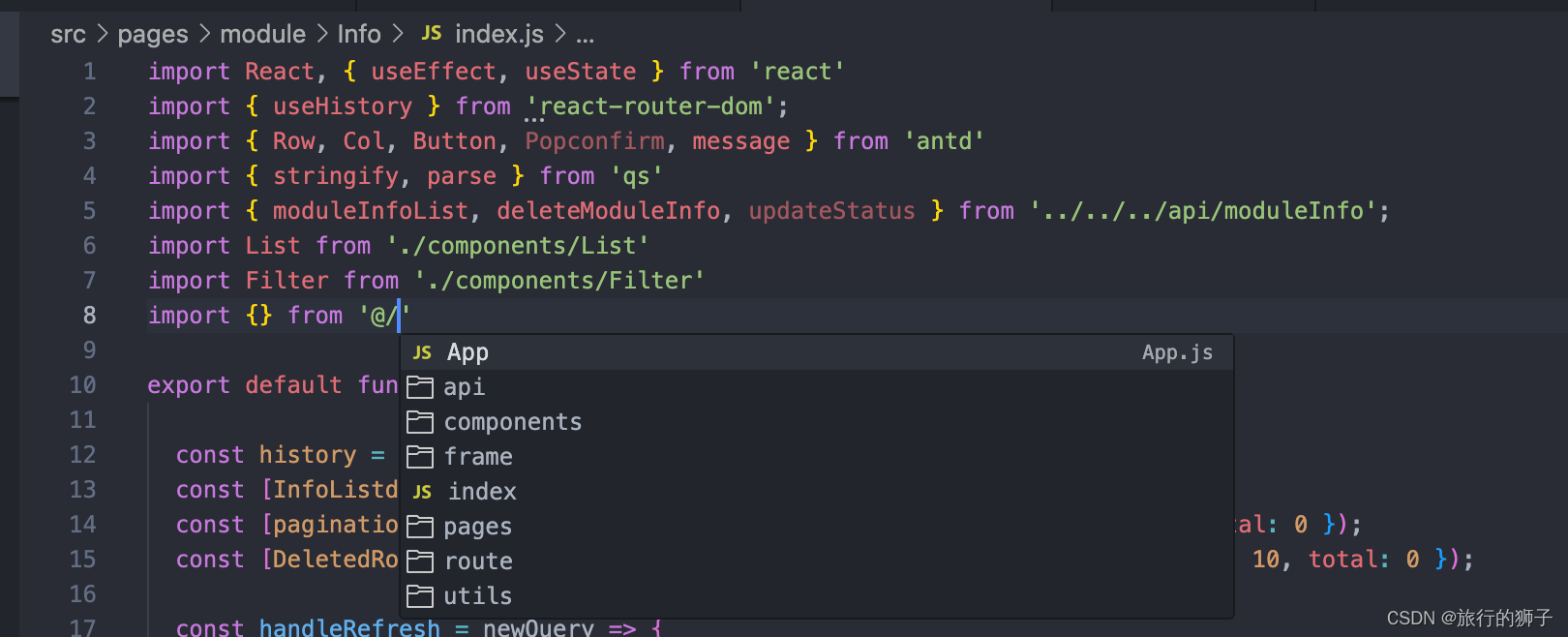Select the App suggestion in autocomplete list

pyautogui.click(x=468, y=353)
